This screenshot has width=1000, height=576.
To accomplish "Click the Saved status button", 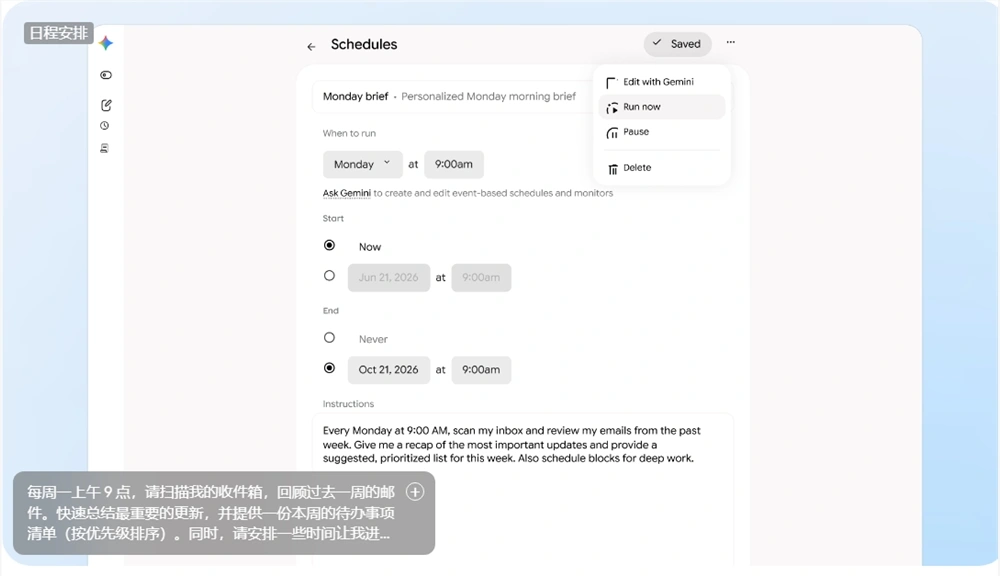I will [677, 44].
